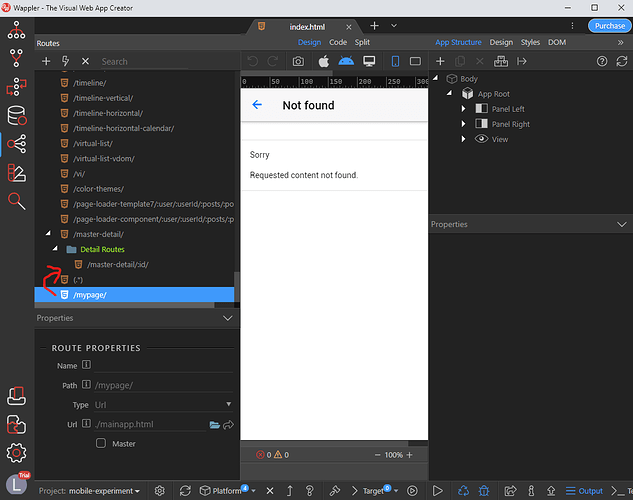Enable the Master checkbox
The image size is (633, 500).
[x=101, y=443]
